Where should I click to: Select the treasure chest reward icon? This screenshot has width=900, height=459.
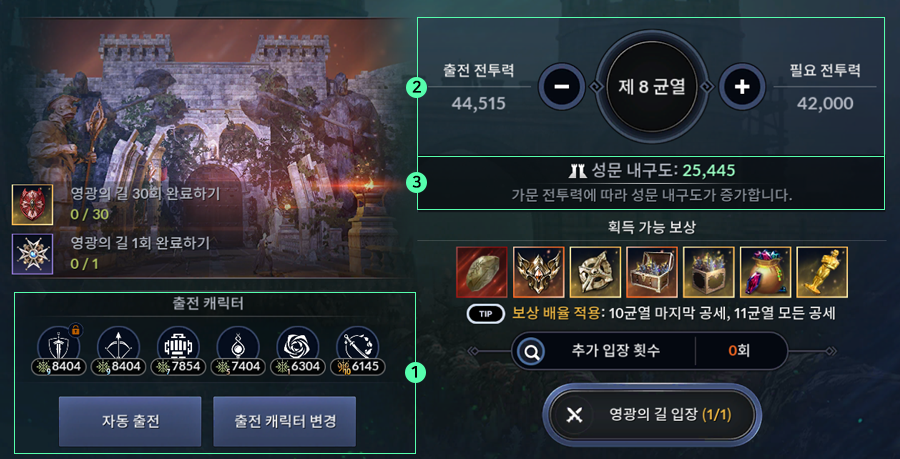pos(652,272)
